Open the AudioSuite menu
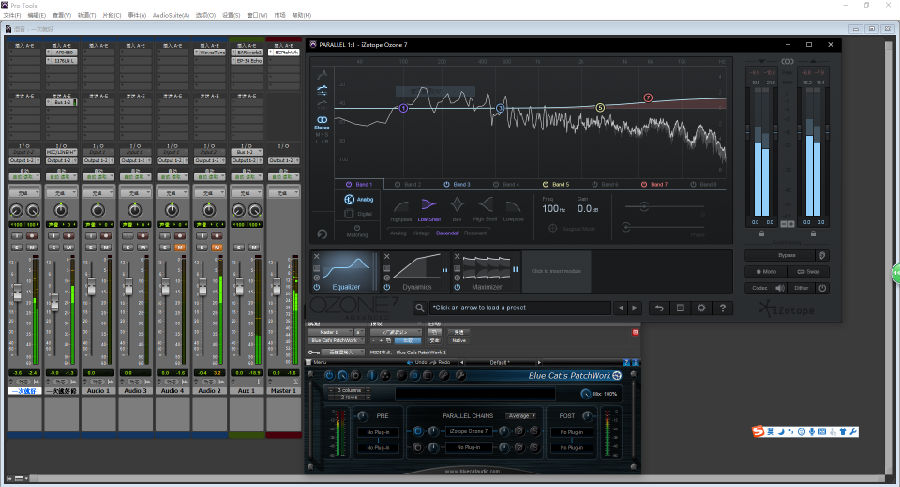900x487 pixels. 170,16
